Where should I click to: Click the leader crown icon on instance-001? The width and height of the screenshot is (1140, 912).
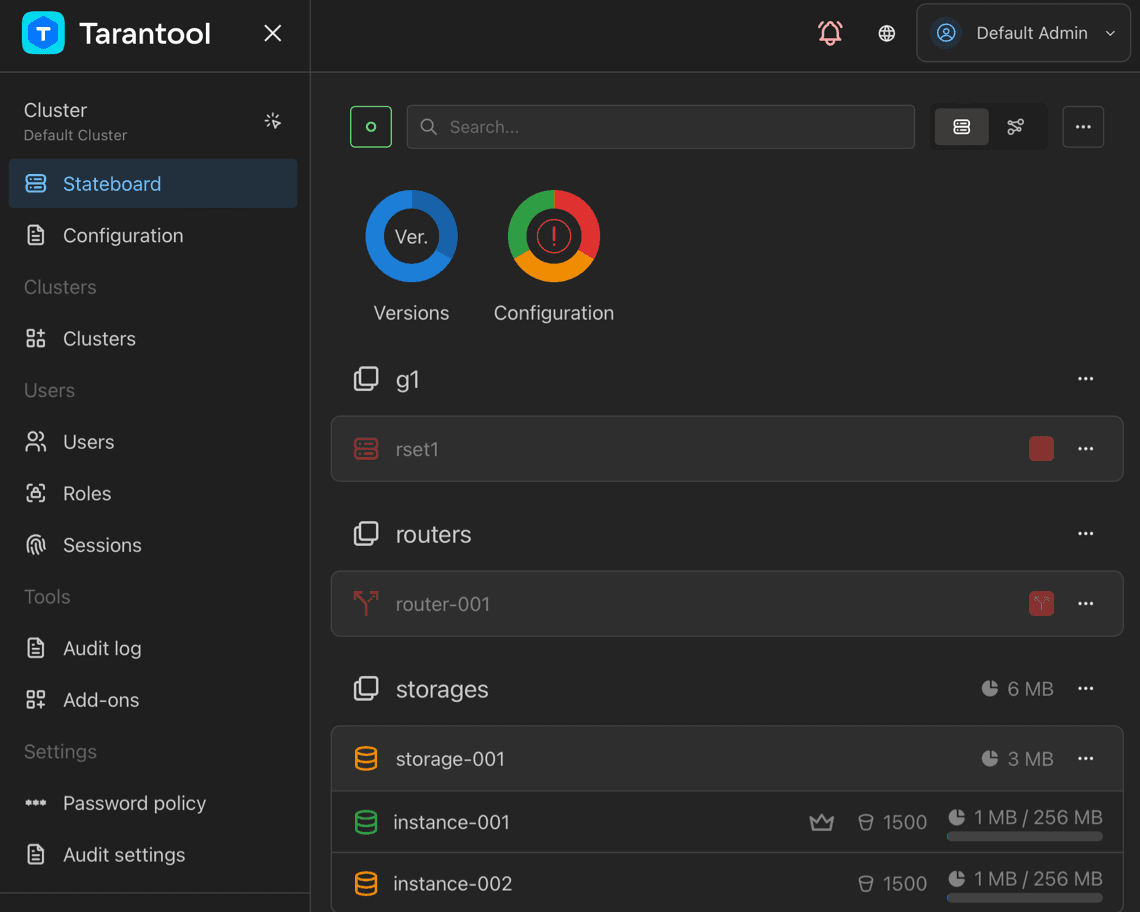click(x=822, y=822)
